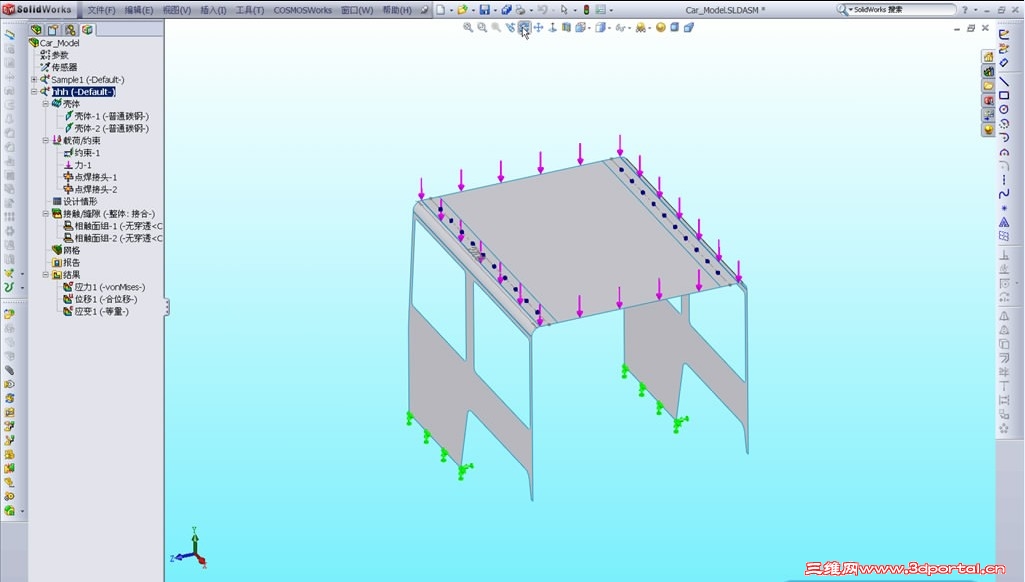The width and height of the screenshot is (1025, 582).
Task: Collapse the 接触/缝隙 folder node
Action: (x=46, y=214)
